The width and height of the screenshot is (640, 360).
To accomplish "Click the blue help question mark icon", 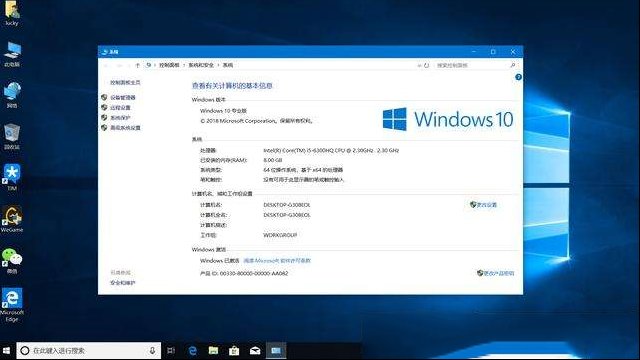I will 518,77.
